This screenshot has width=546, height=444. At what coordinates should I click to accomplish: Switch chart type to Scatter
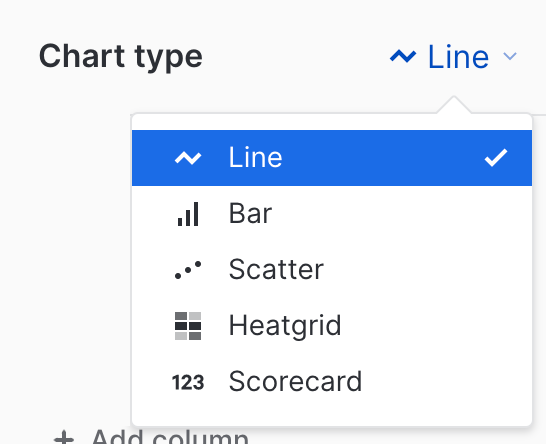tap(332, 270)
